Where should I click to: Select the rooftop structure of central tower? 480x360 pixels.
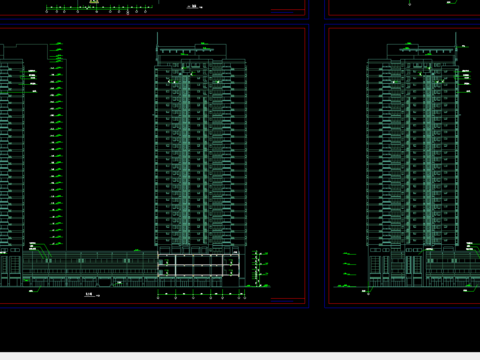click(x=192, y=51)
